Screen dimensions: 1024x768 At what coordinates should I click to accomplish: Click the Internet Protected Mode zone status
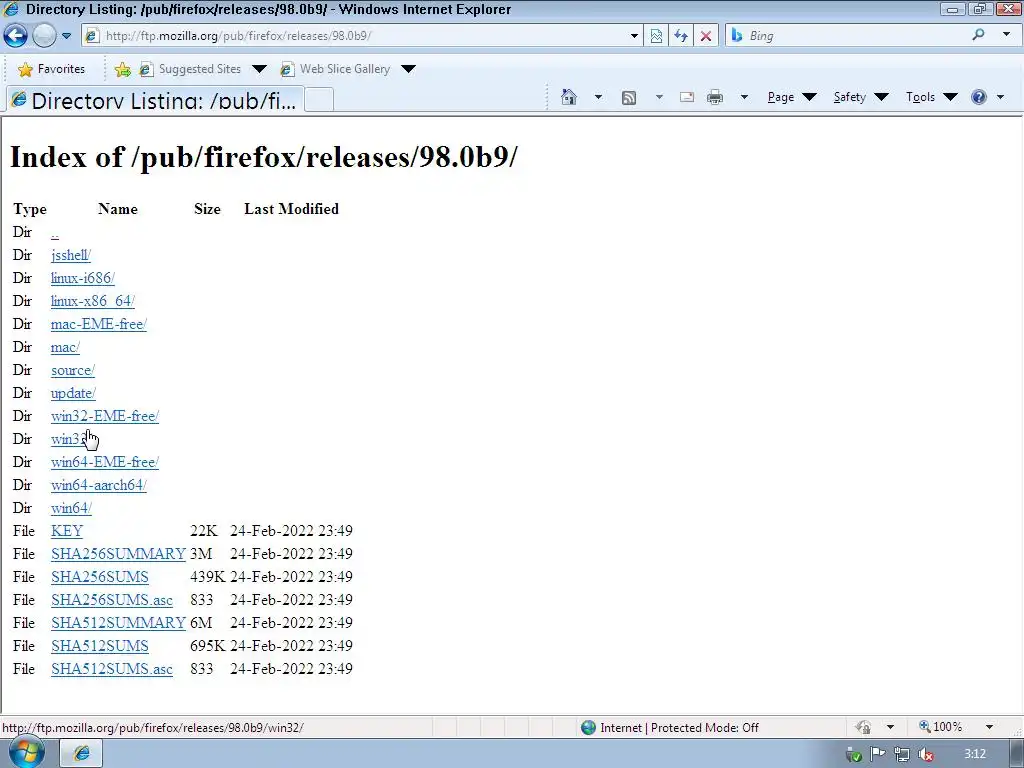coord(670,728)
